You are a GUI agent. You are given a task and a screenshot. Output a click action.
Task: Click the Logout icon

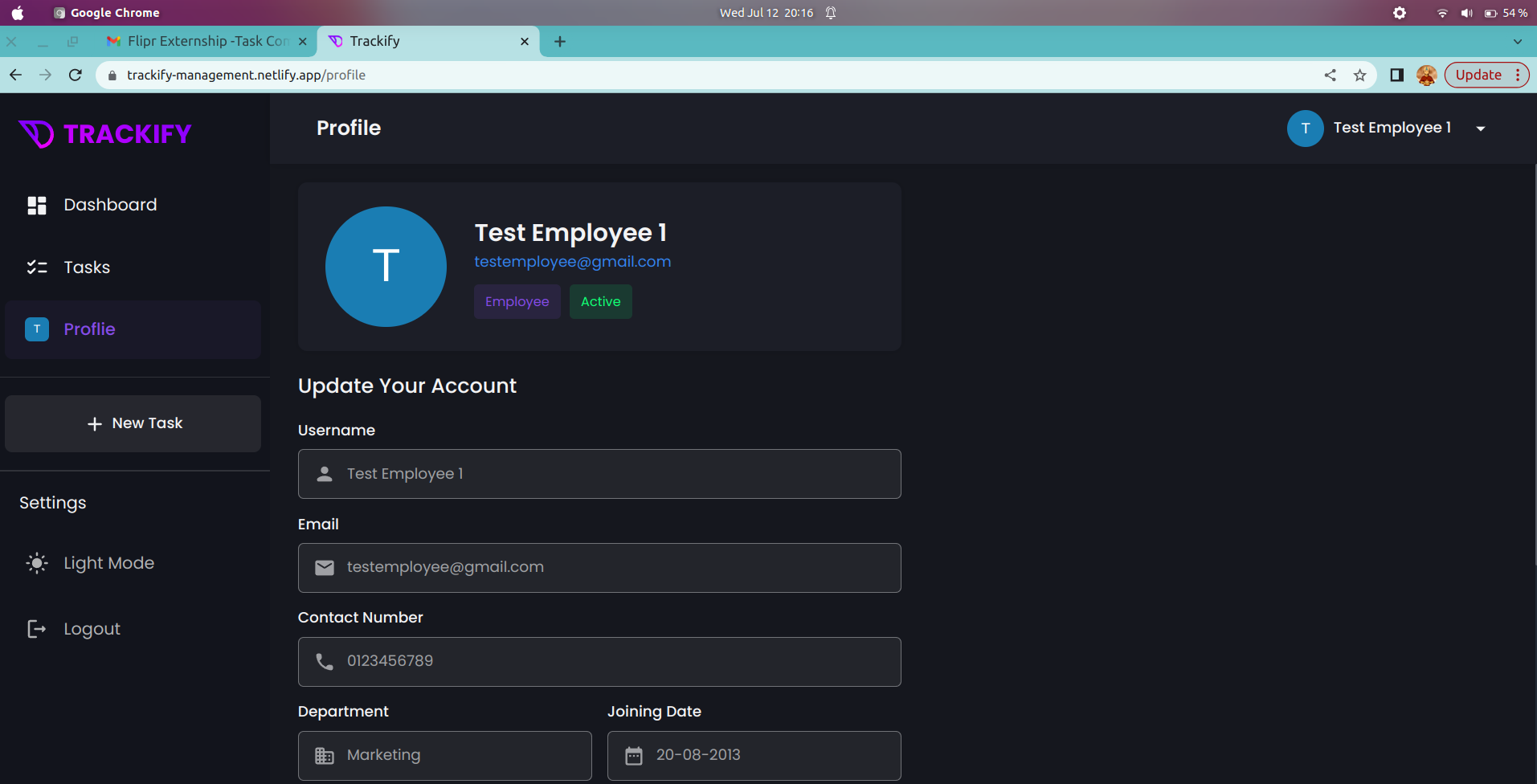coord(37,628)
